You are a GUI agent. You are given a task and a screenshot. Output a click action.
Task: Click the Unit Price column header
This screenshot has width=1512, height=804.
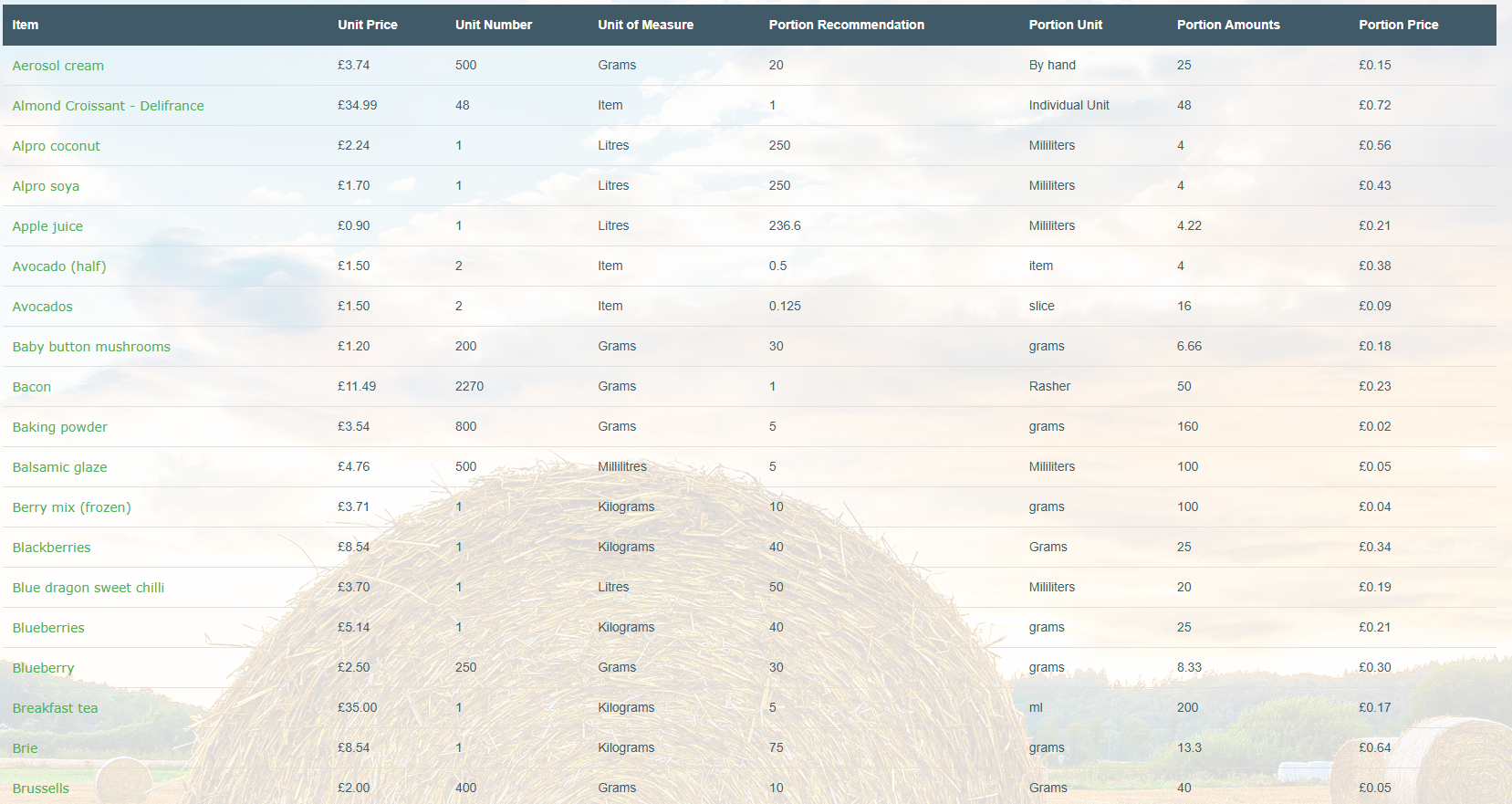click(x=367, y=25)
